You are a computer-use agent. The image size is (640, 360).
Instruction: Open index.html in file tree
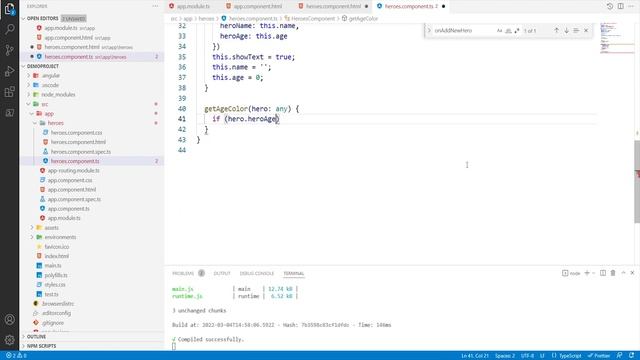(x=56, y=256)
